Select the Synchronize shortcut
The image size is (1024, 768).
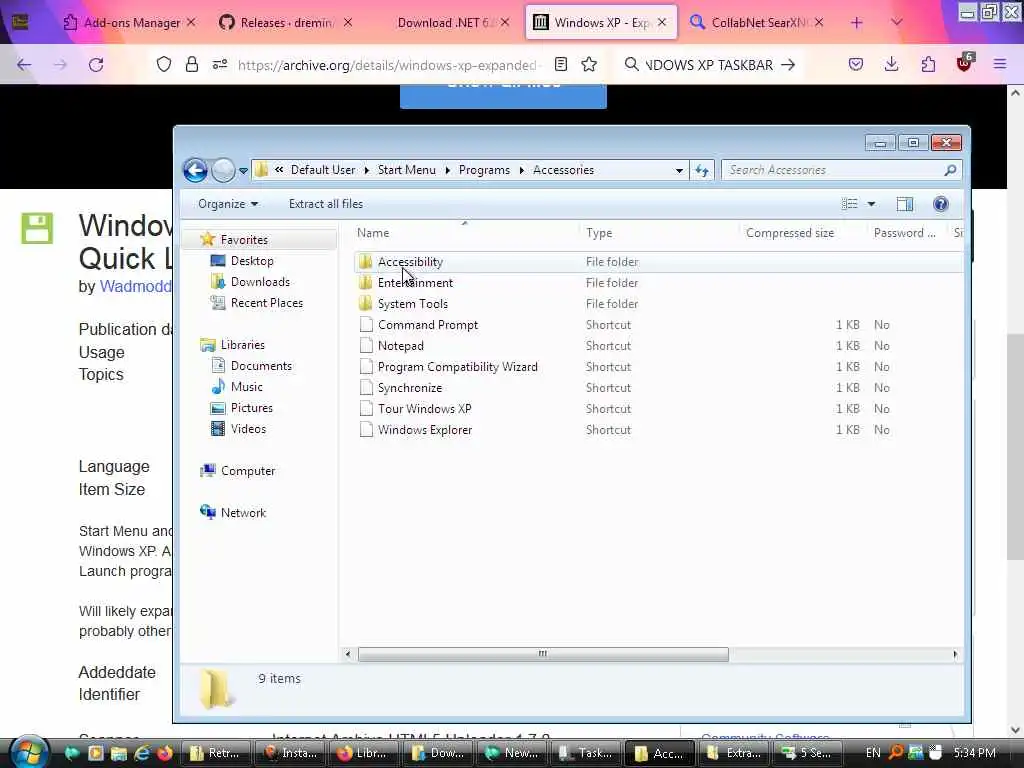point(409,387)
